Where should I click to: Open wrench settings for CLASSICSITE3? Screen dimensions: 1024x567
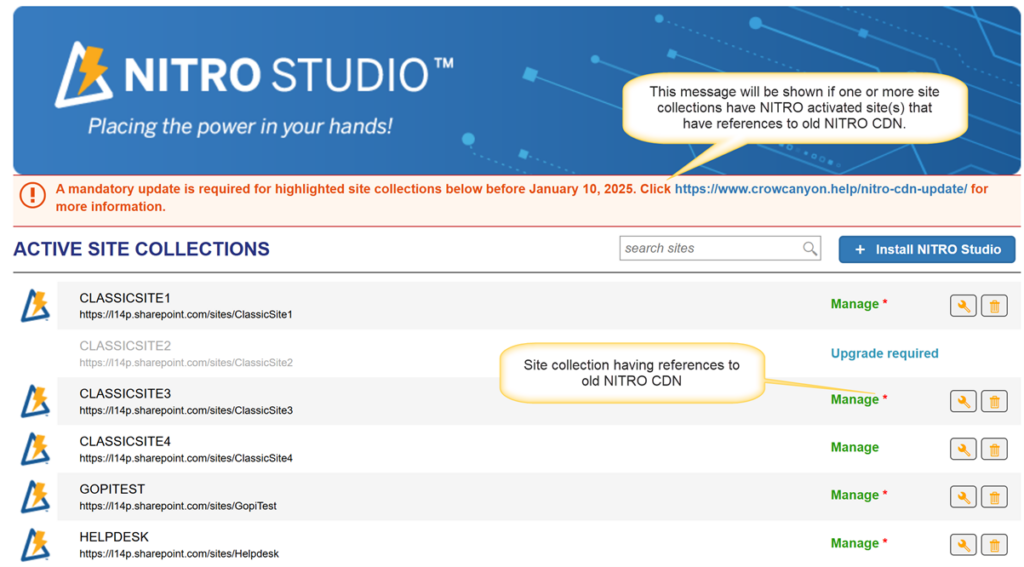[962, 401]
